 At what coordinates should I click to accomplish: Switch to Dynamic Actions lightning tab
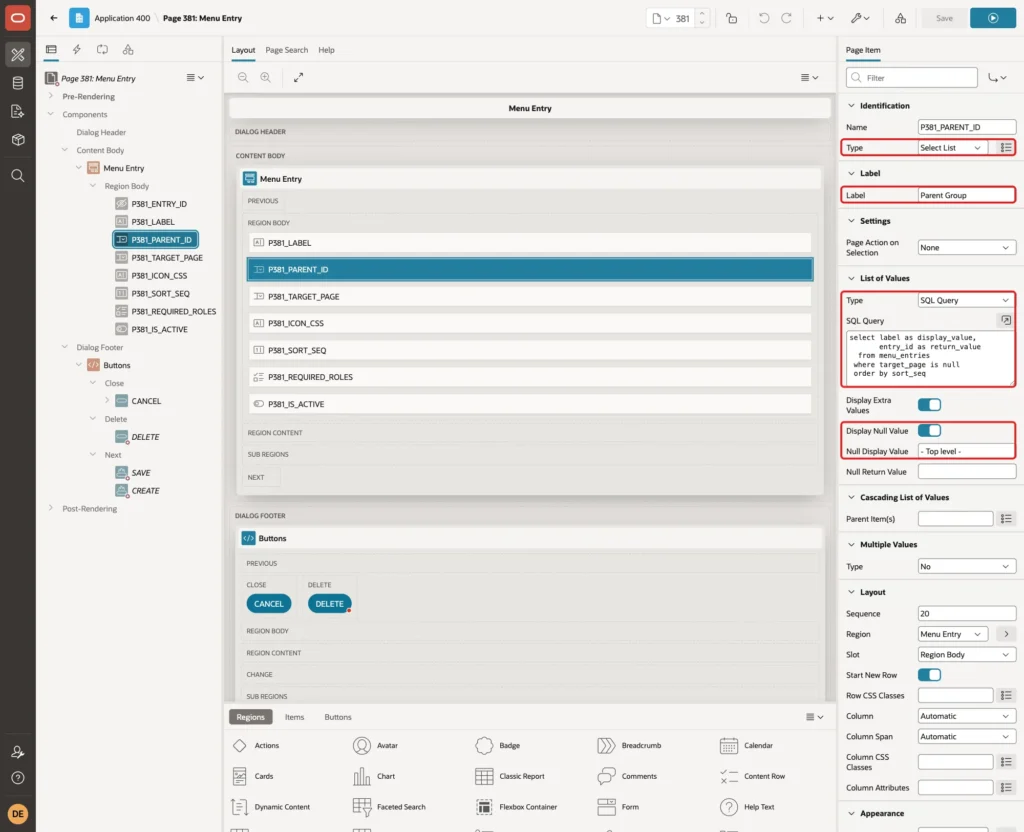(76, 50)
